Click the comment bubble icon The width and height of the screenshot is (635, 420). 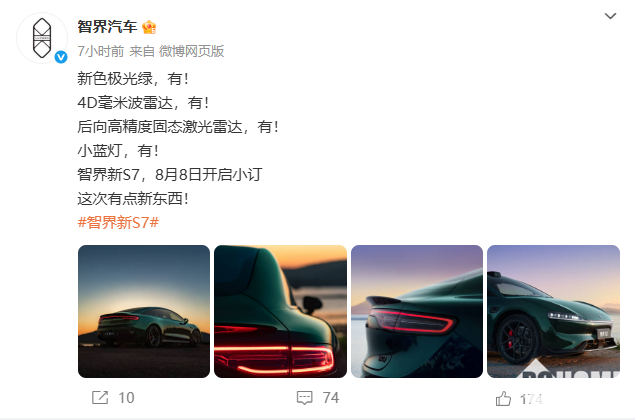point(305,398)
